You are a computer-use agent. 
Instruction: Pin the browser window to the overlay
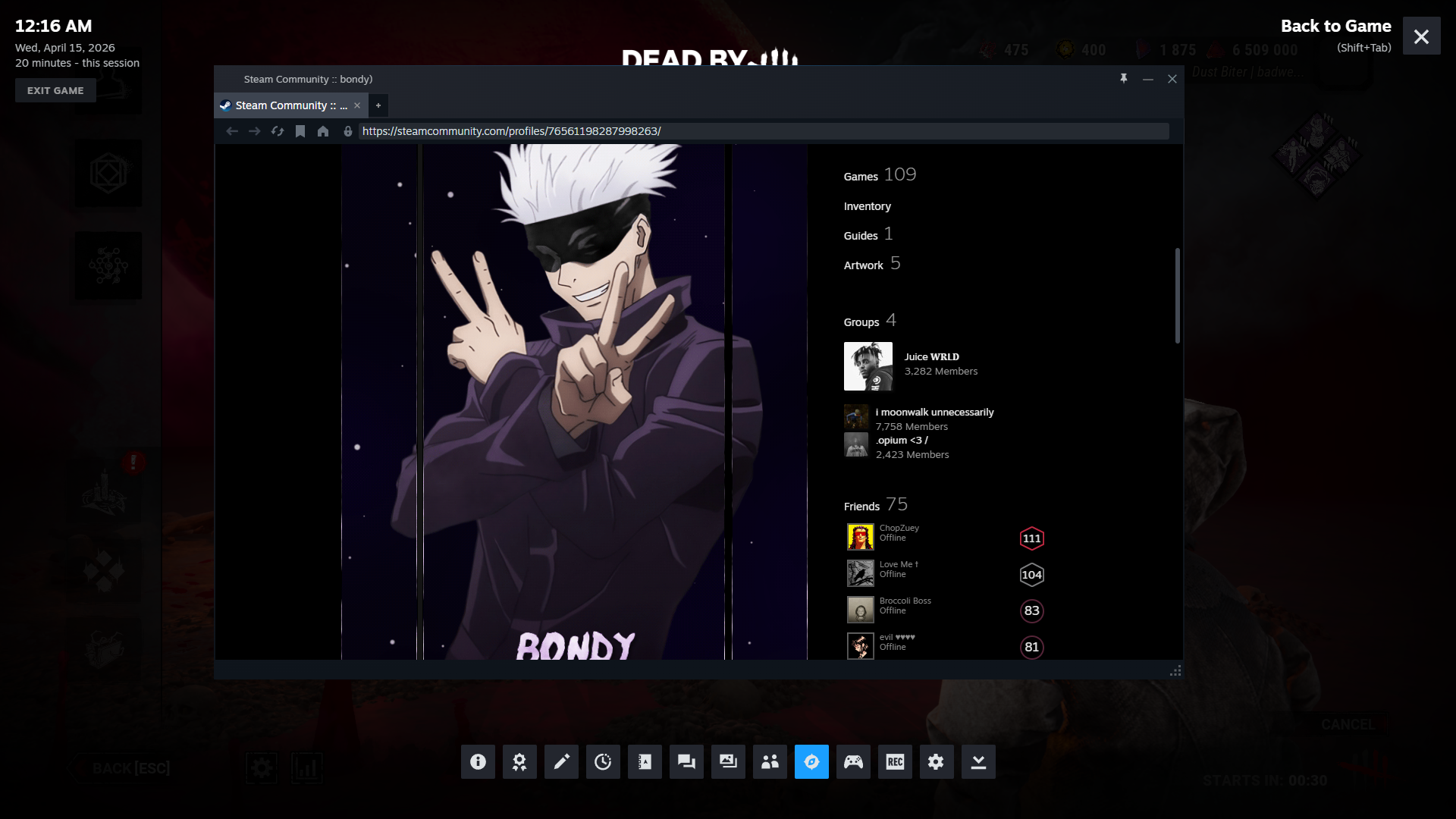[1124, 79]
